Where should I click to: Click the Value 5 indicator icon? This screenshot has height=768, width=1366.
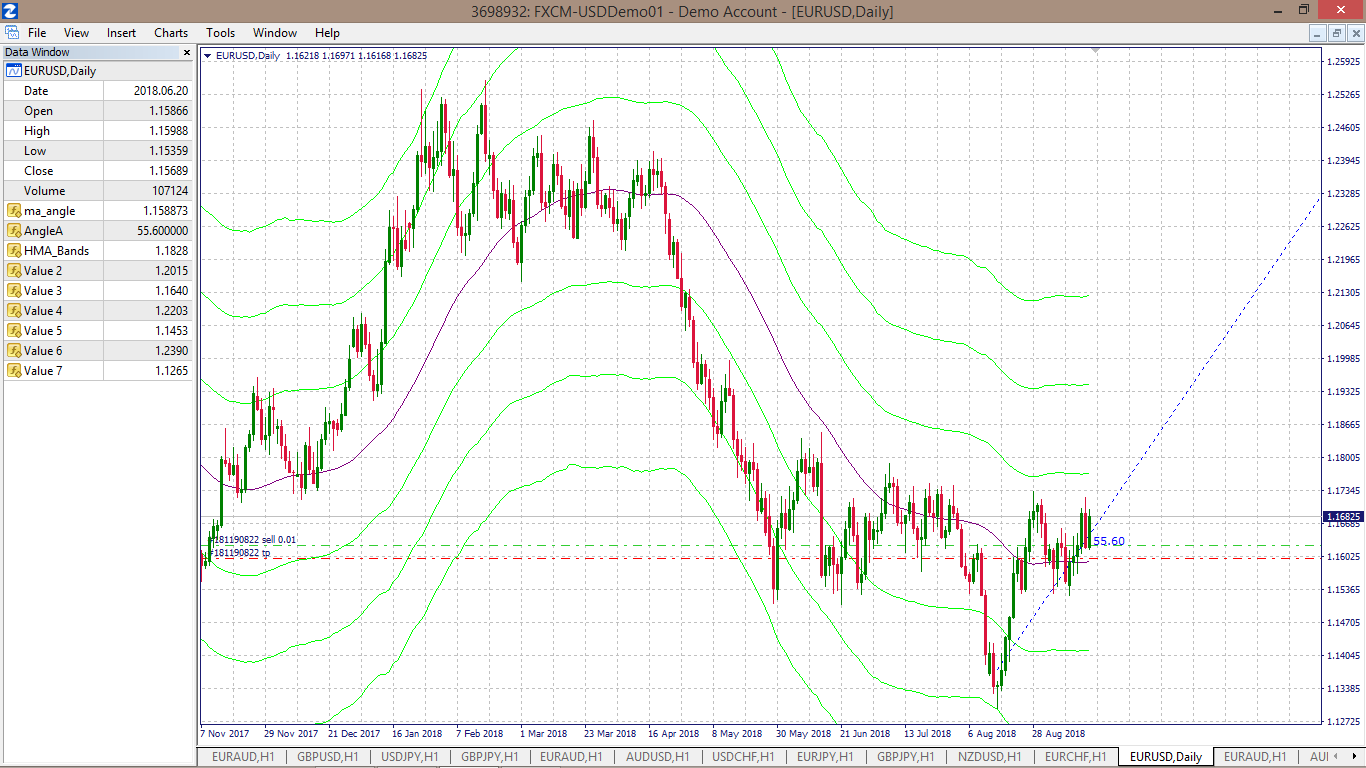[x=14, y=331]
